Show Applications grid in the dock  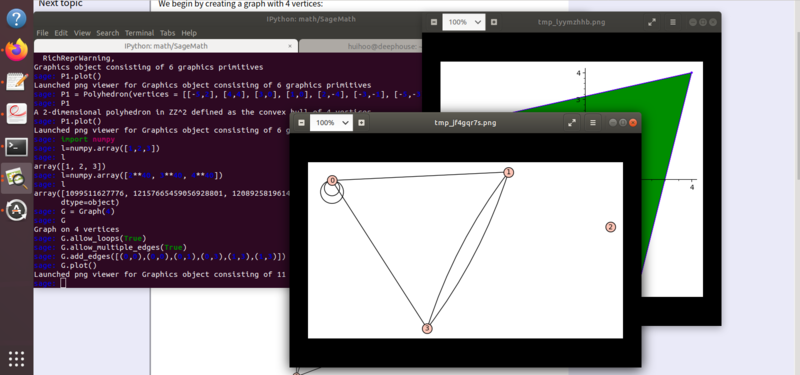[16, 359]
